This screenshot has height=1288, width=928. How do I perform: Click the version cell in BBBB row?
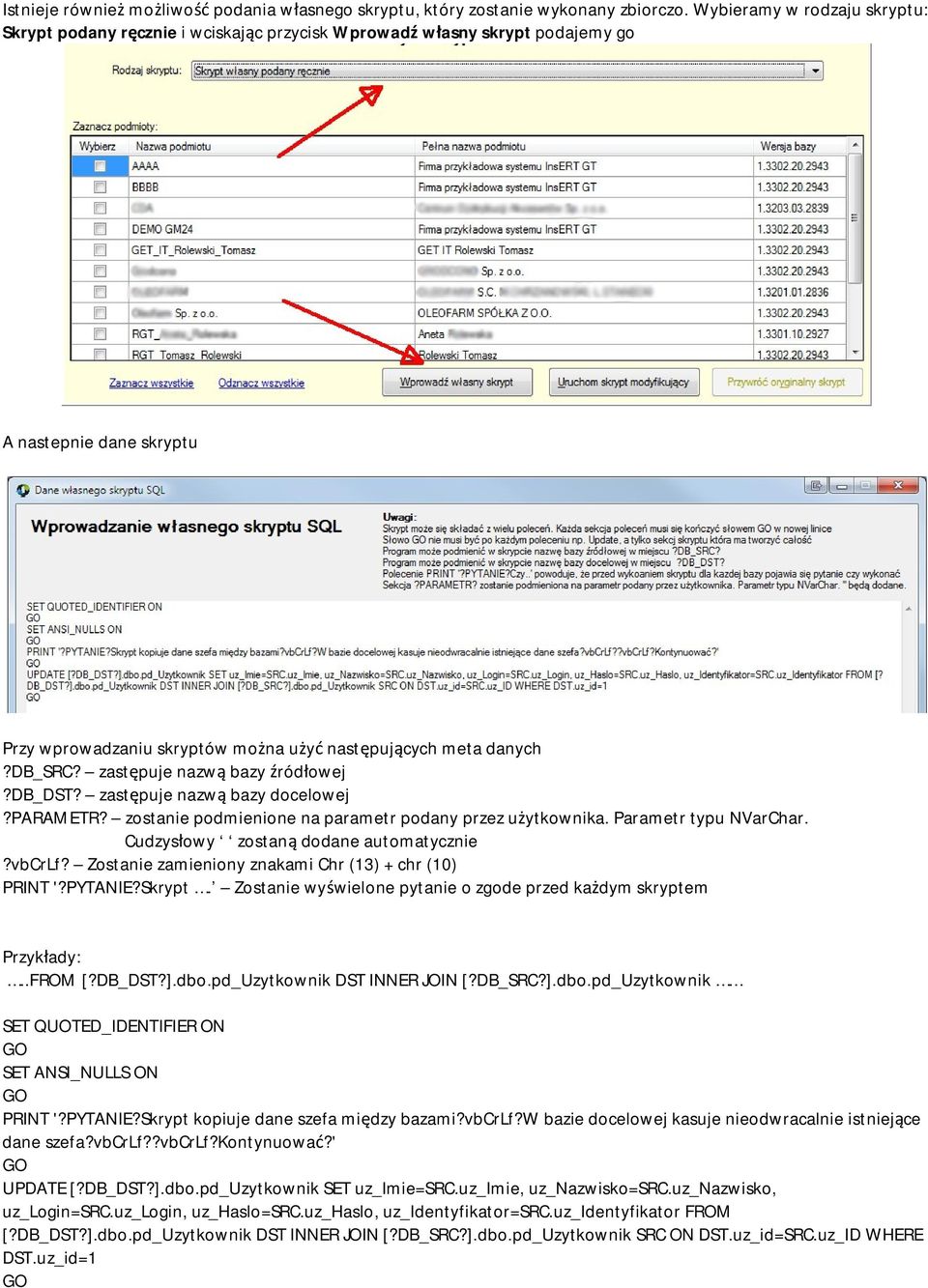799,187
